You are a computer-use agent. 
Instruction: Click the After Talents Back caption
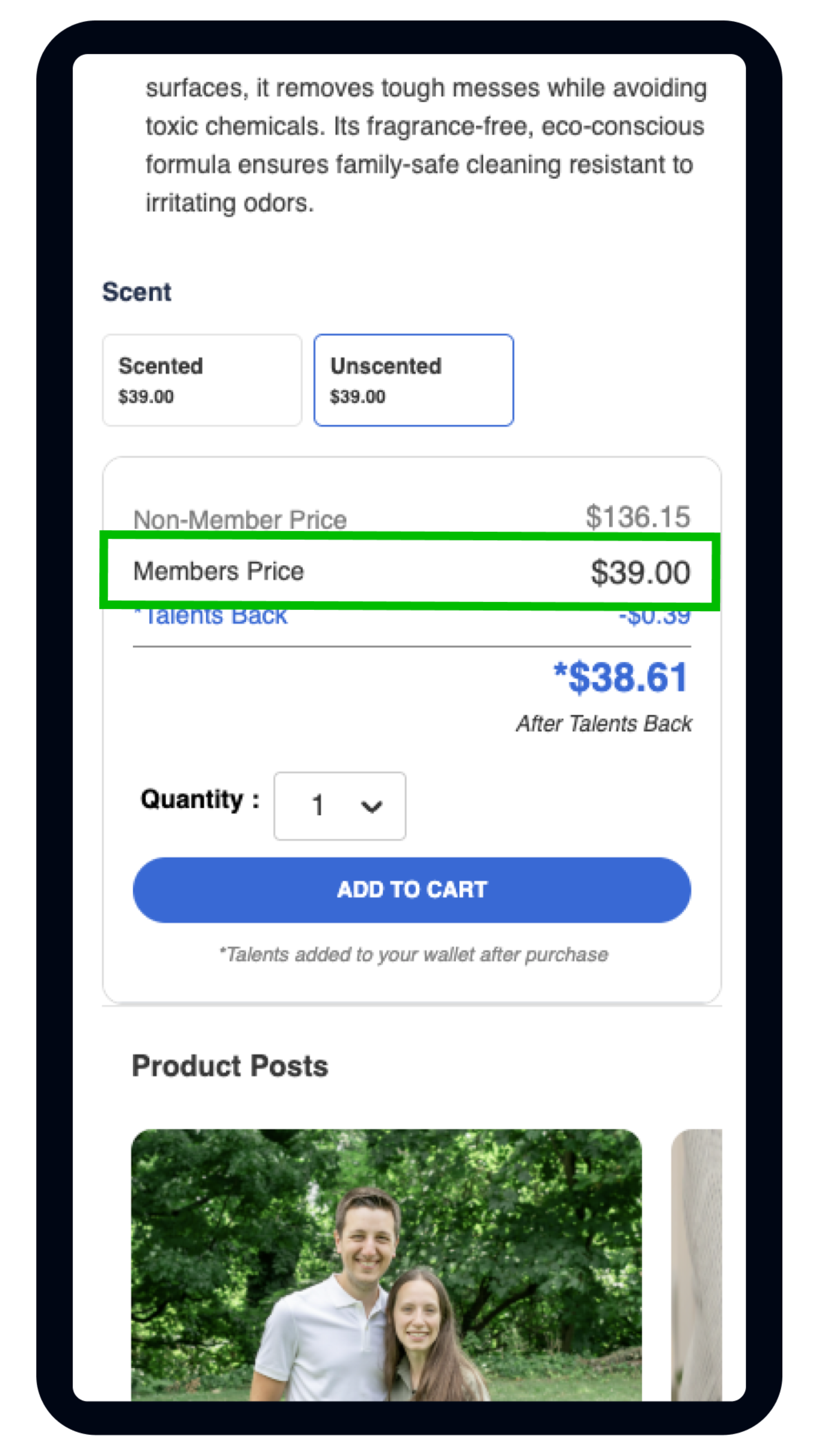(x=604, y=723)
